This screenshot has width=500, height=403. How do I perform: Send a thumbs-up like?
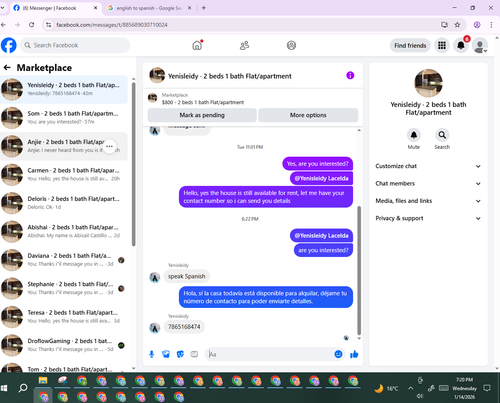[354, 354]
